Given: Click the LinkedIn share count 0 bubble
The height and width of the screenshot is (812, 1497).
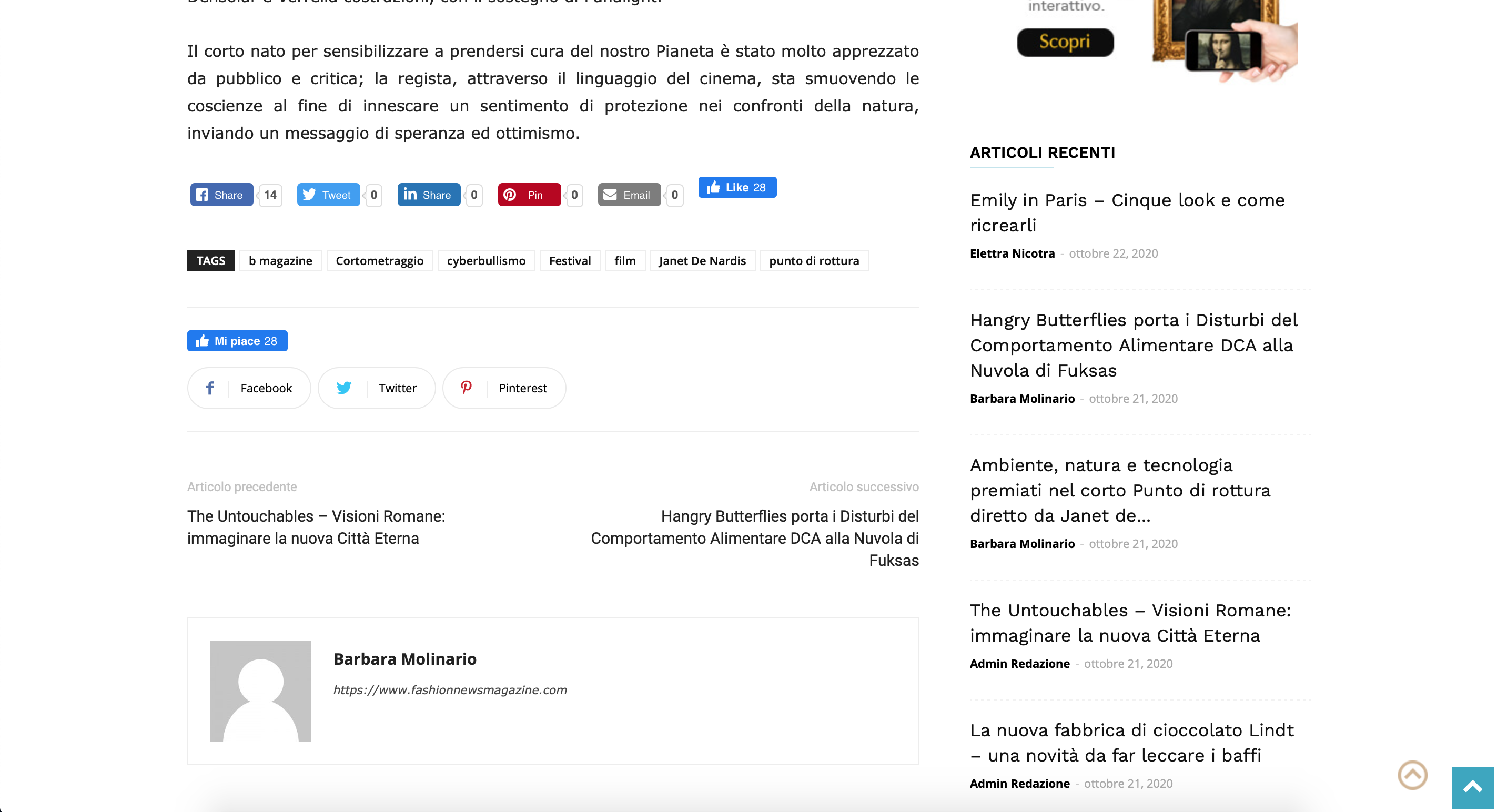Looking at the screenshot, I should (474, 195).
